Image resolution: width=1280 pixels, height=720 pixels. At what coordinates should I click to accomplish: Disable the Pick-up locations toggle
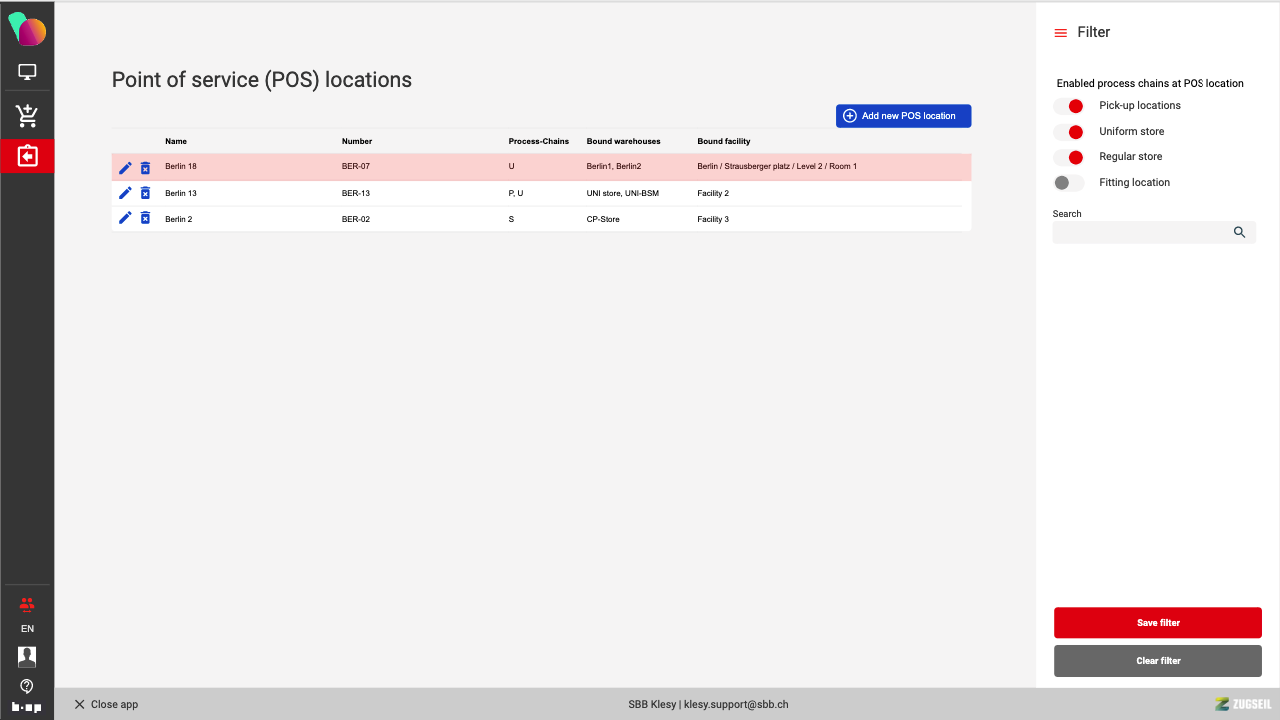tap(1069, 106)
